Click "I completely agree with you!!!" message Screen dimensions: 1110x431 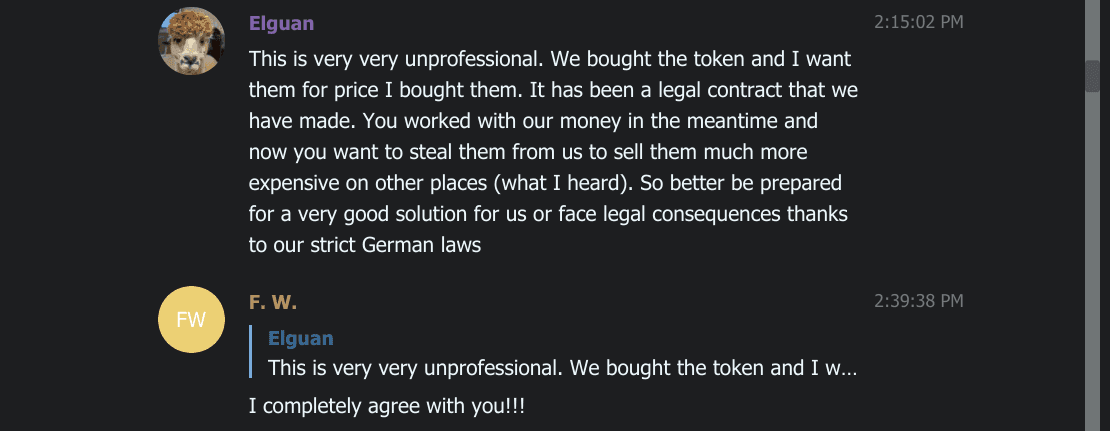[386, 407]
